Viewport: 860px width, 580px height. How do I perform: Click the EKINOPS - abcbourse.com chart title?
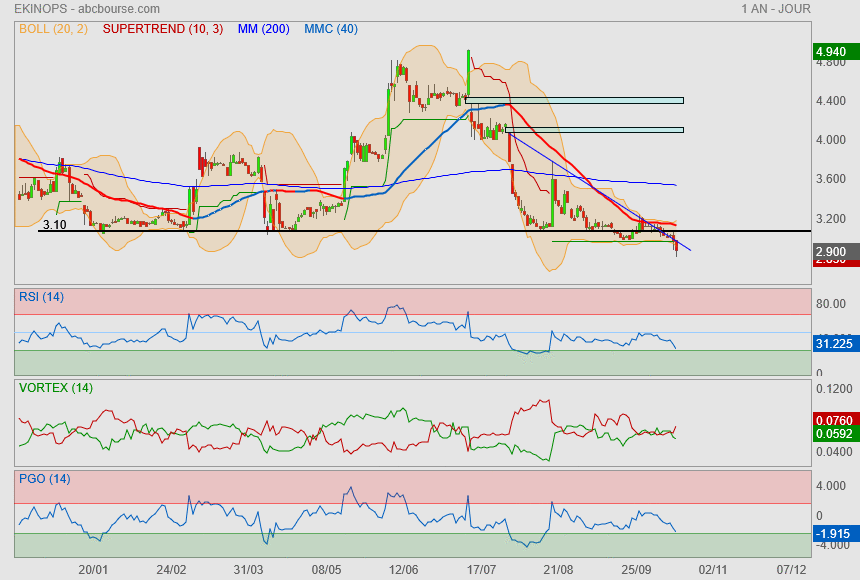[77, 9]
